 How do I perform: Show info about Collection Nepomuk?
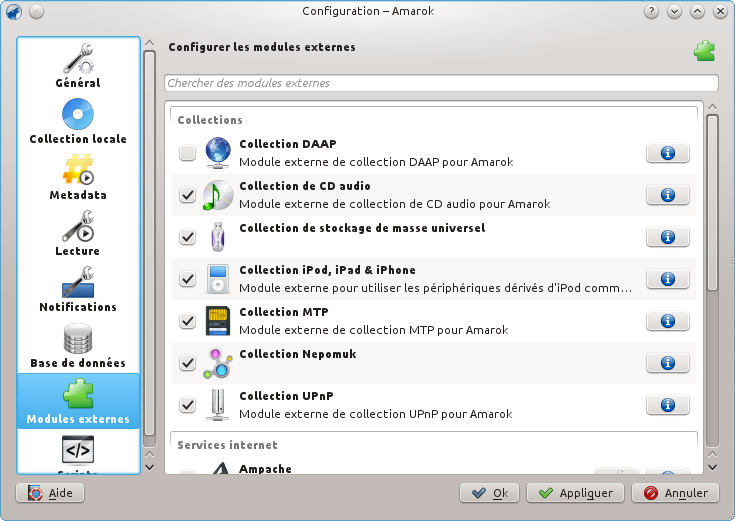(x=668, y=363)
